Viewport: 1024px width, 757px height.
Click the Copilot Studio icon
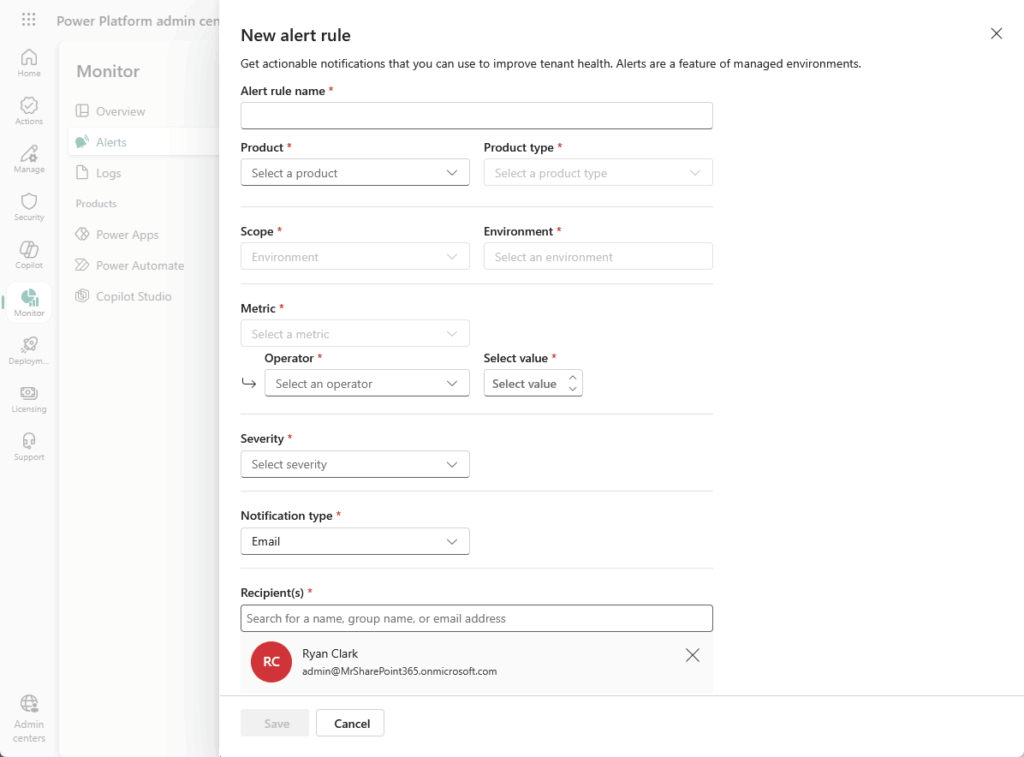[x=82, y=296]
